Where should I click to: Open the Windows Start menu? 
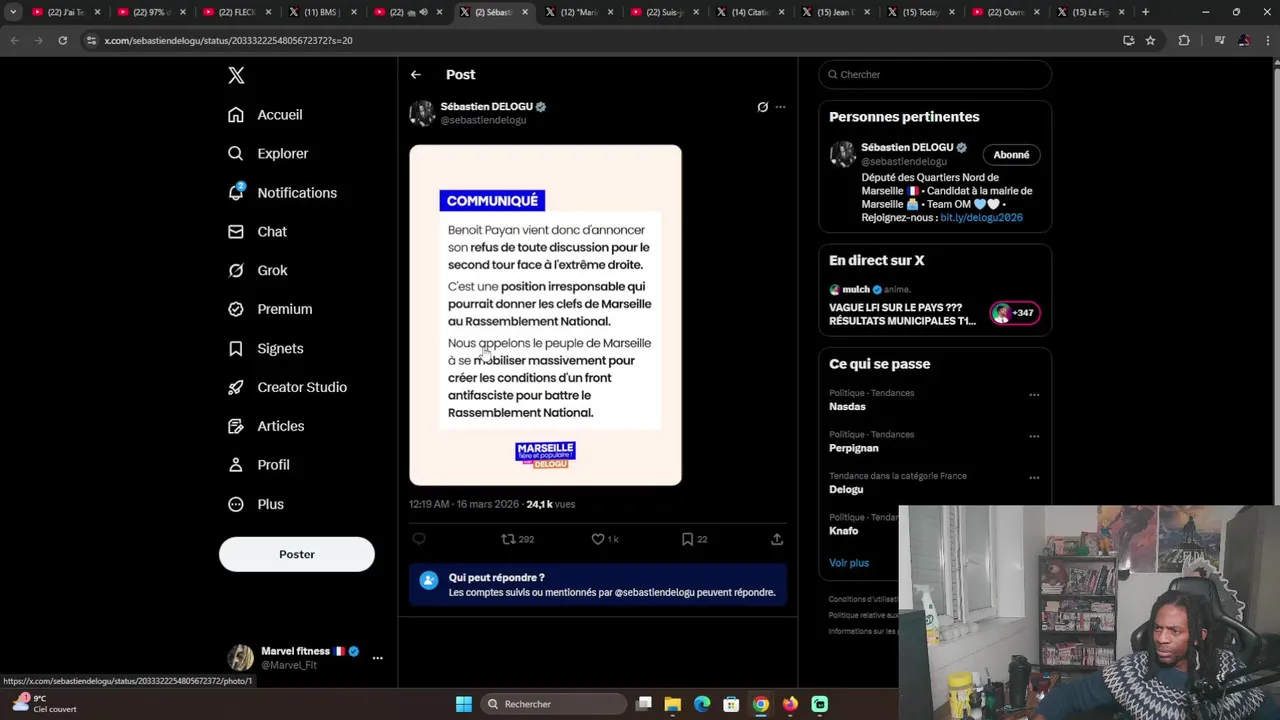[463, 704]
